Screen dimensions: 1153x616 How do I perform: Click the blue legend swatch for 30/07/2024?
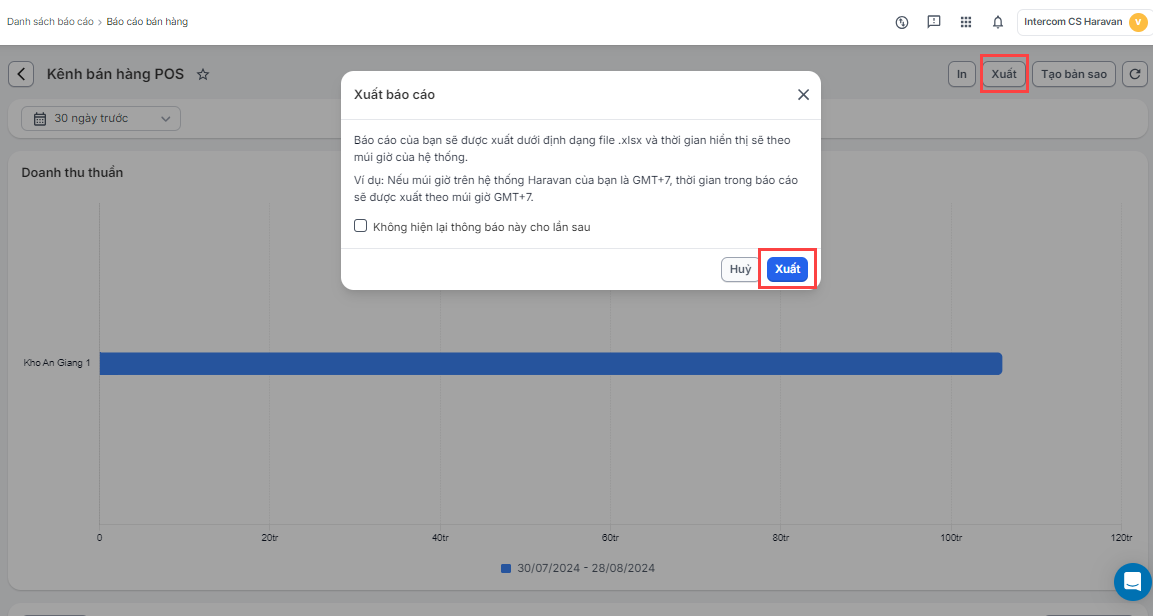point(506,568)
